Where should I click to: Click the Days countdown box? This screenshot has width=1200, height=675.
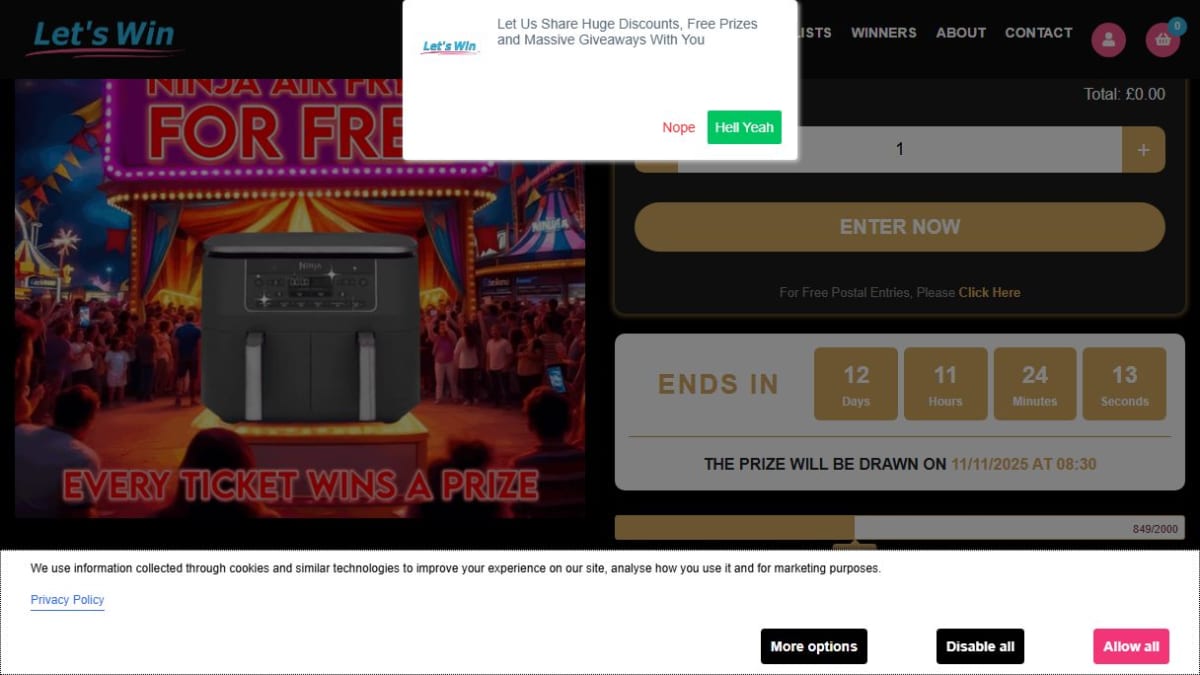[x=856, y=384]
